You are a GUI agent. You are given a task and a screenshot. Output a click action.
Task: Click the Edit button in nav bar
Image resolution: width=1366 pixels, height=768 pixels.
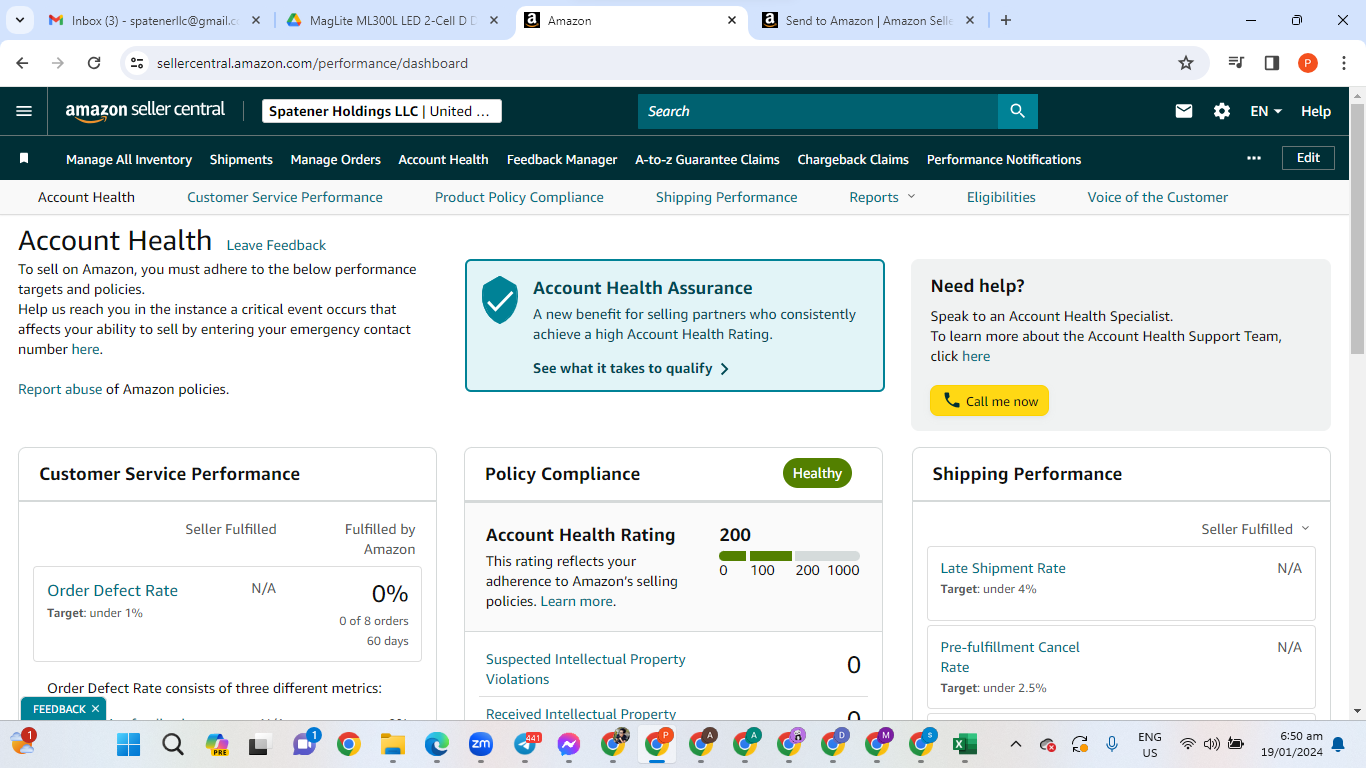1308,158
